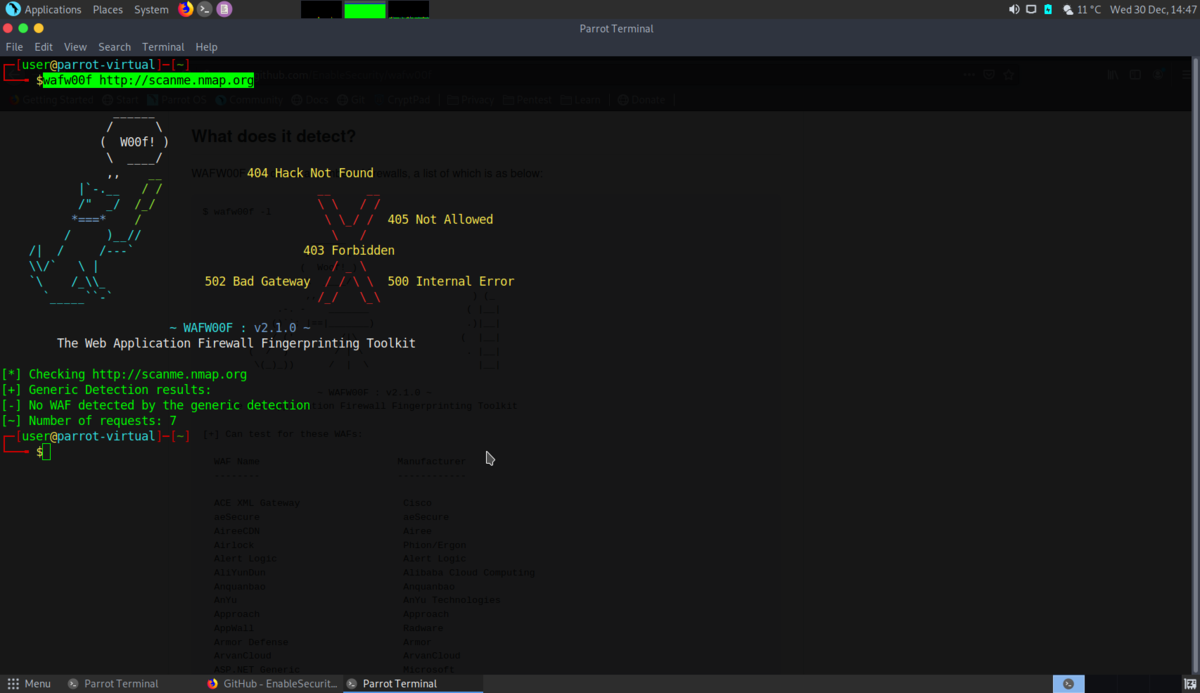Open the clock showing Wed 30 Dec, 14:47
This screenshot has height=693, width=1200.
(x=1152, y=9)
